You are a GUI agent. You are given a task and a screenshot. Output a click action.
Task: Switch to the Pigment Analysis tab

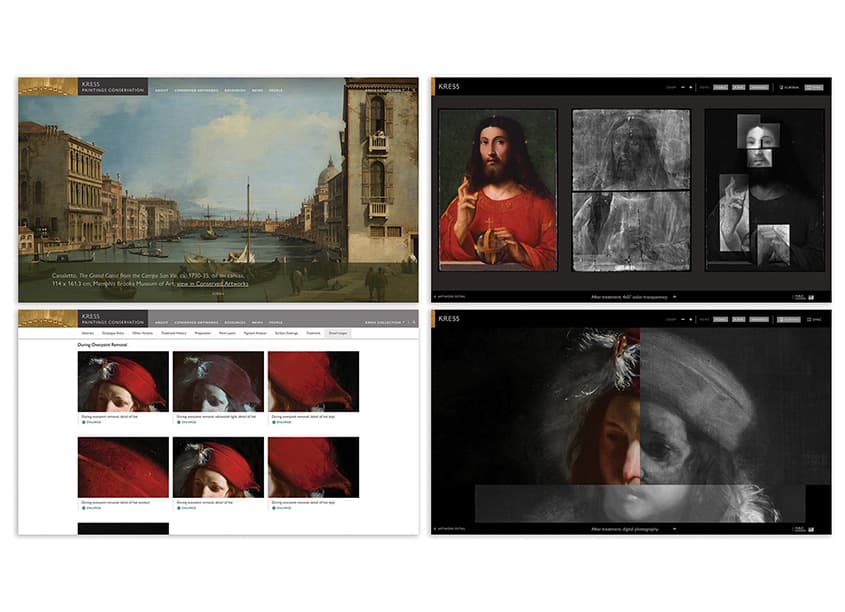coord(255,333)
